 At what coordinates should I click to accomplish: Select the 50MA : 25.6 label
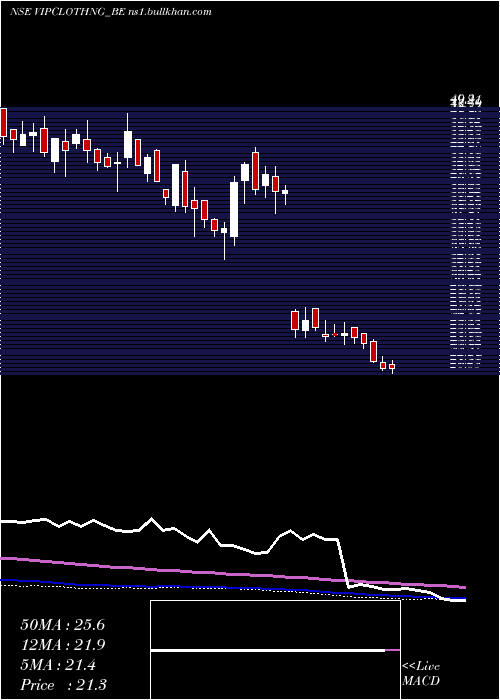[62, 625]
